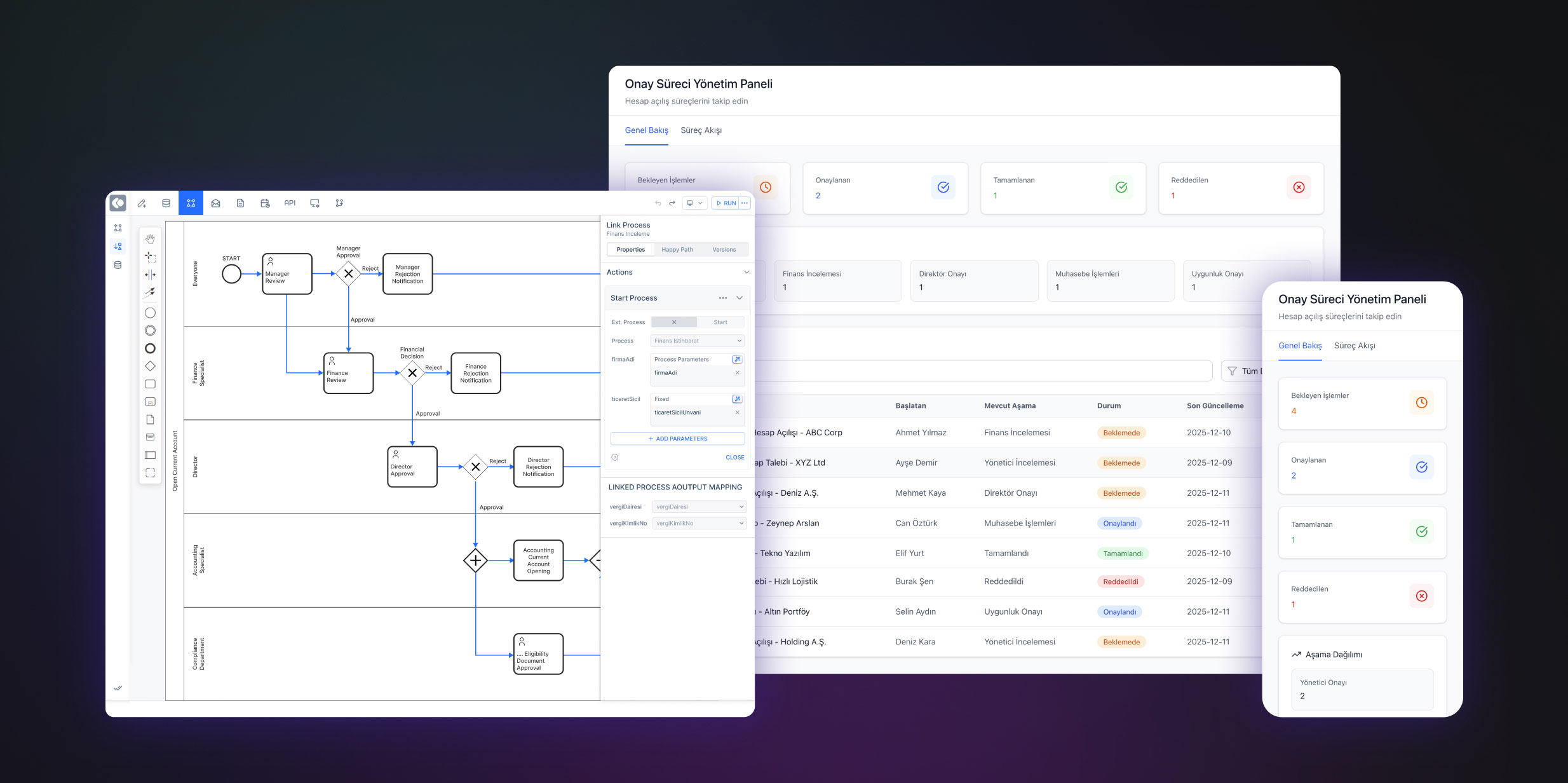The height and width of the screenshot is (783, 1568).
Task: Set Ext. Process toggle to X option
Action: 673,322
